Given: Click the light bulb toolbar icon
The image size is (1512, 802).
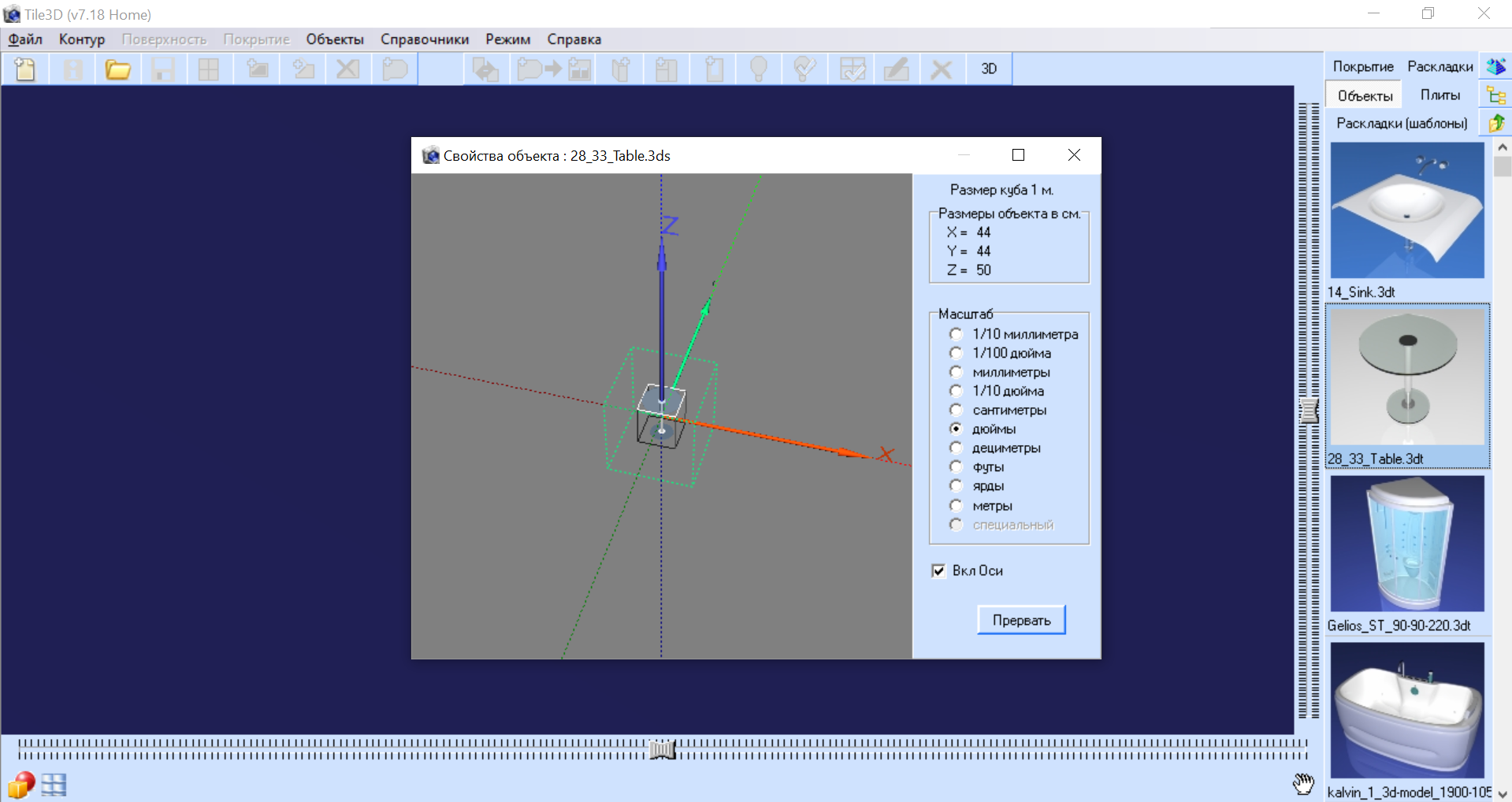Looking at the screenshot, I should 759,69.
